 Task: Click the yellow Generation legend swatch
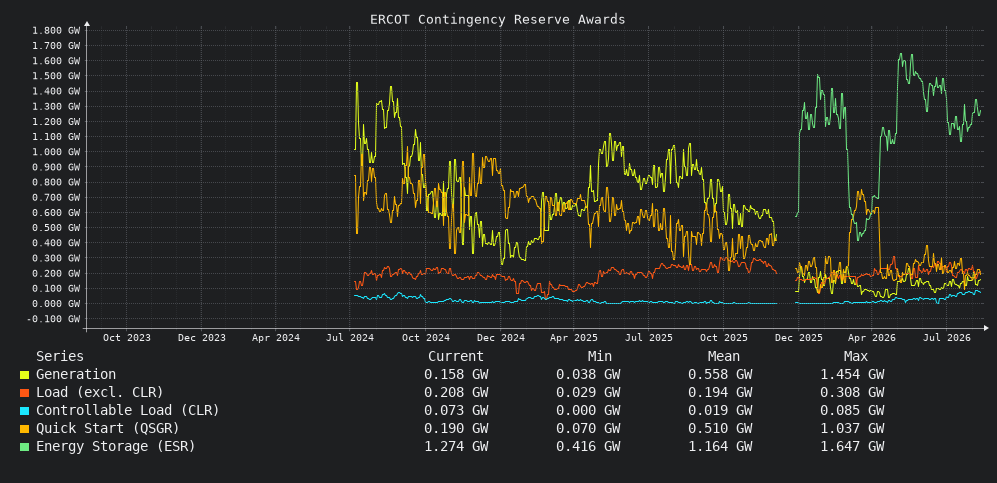tap(24, 376)
